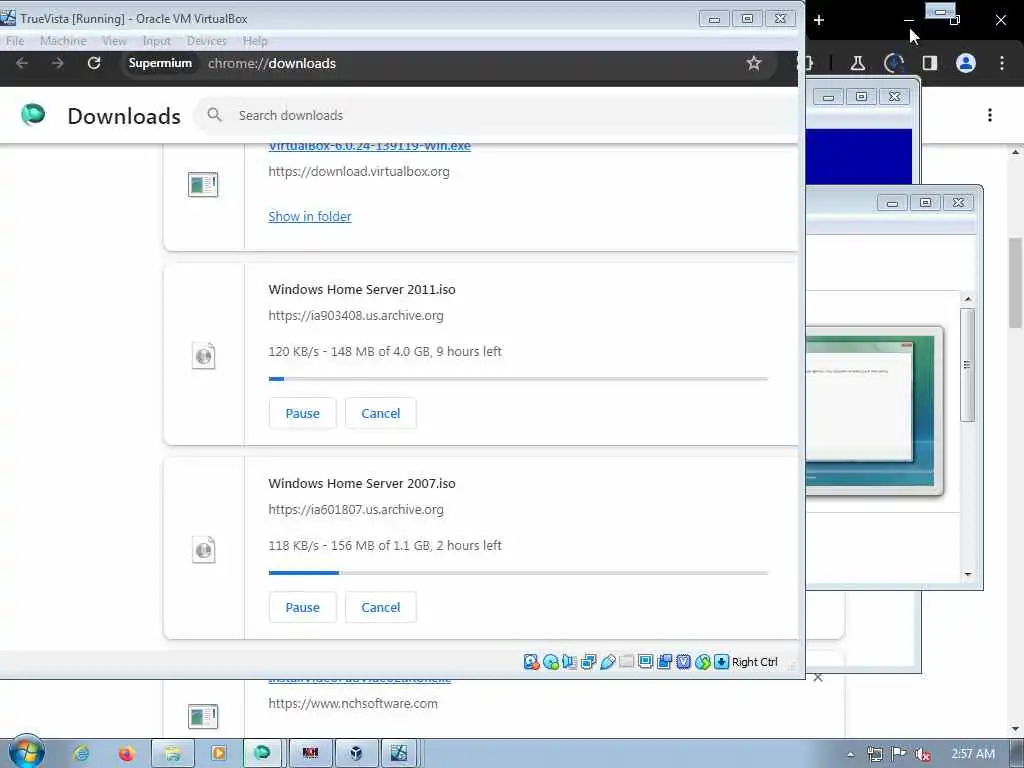Reload the downloads page
The height and width of the screenshot is (768, 1024).
tap(94, 63)
